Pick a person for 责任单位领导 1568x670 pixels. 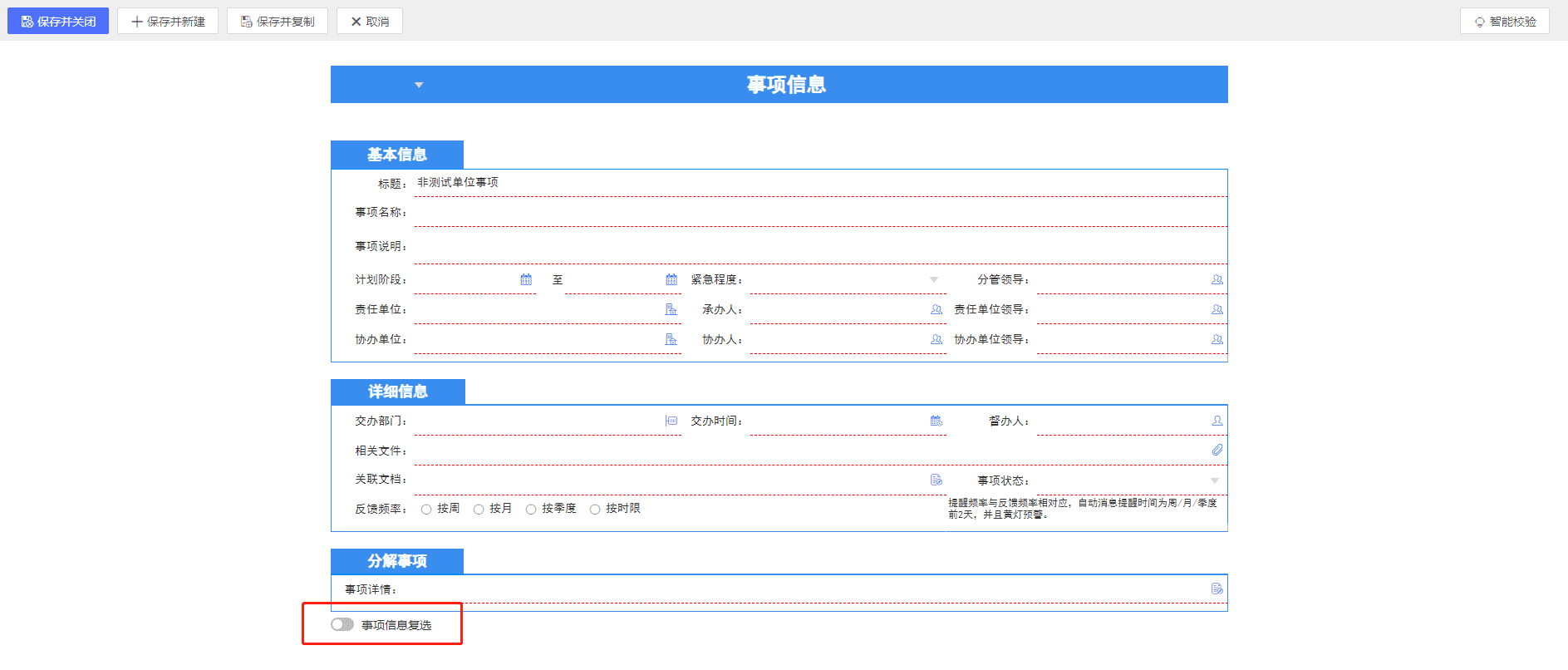pos(1217,309)
